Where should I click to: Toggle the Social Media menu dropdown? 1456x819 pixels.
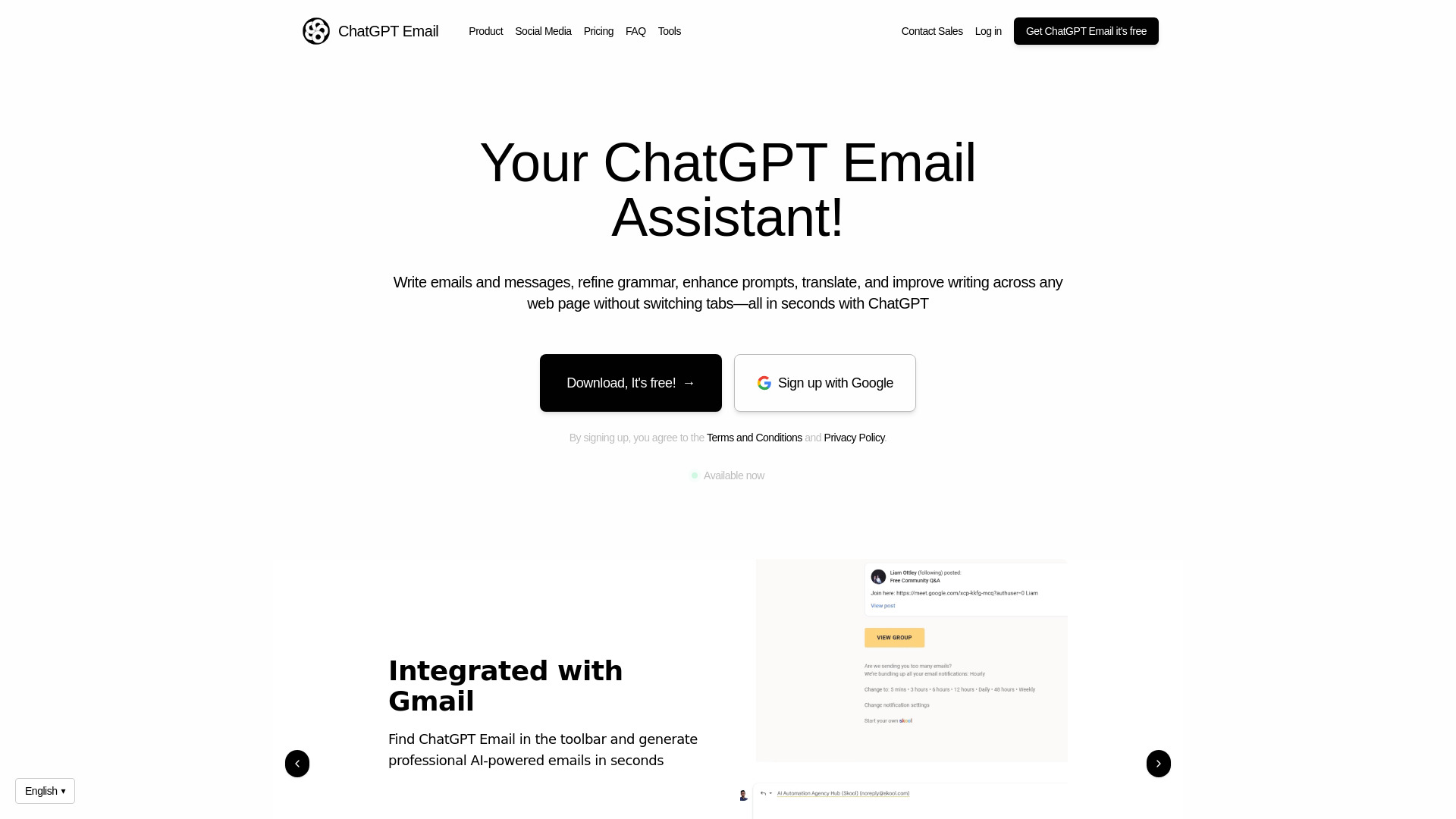coord(543,31)
